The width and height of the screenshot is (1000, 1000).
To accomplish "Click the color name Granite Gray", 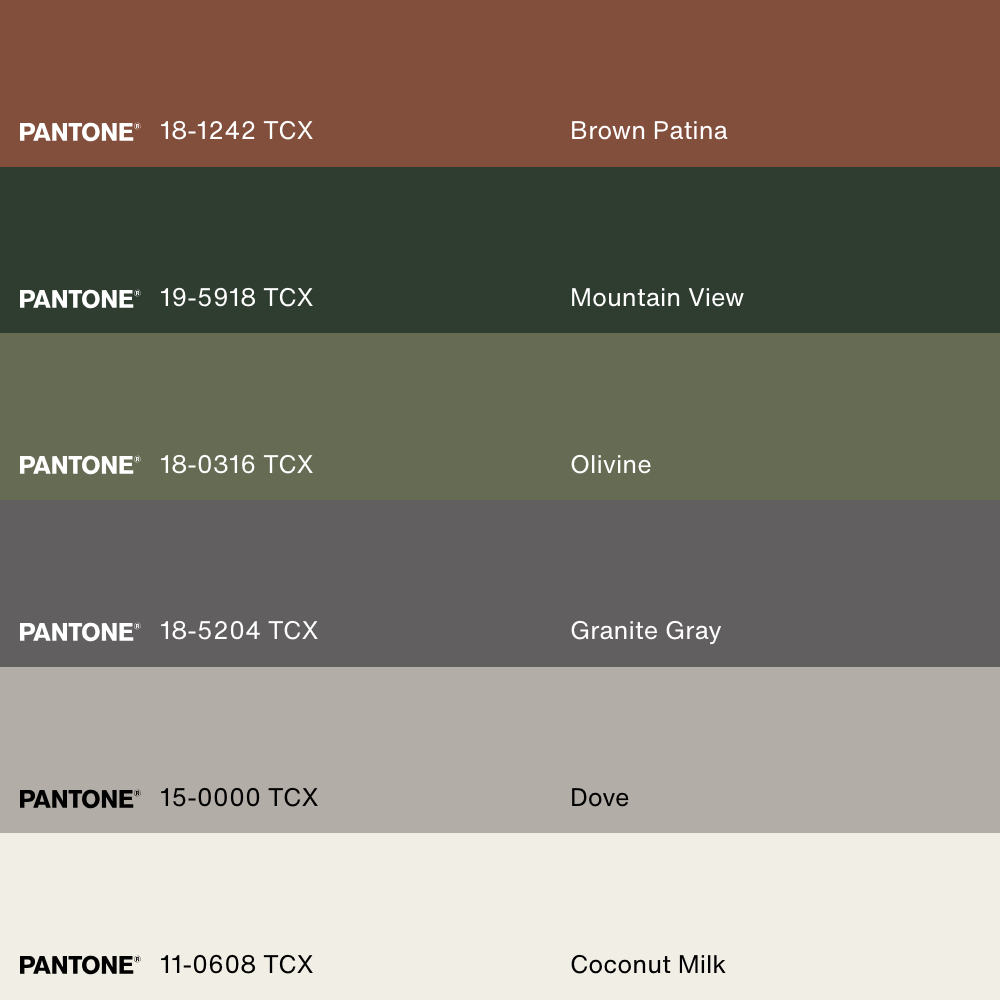I will 645,632.
